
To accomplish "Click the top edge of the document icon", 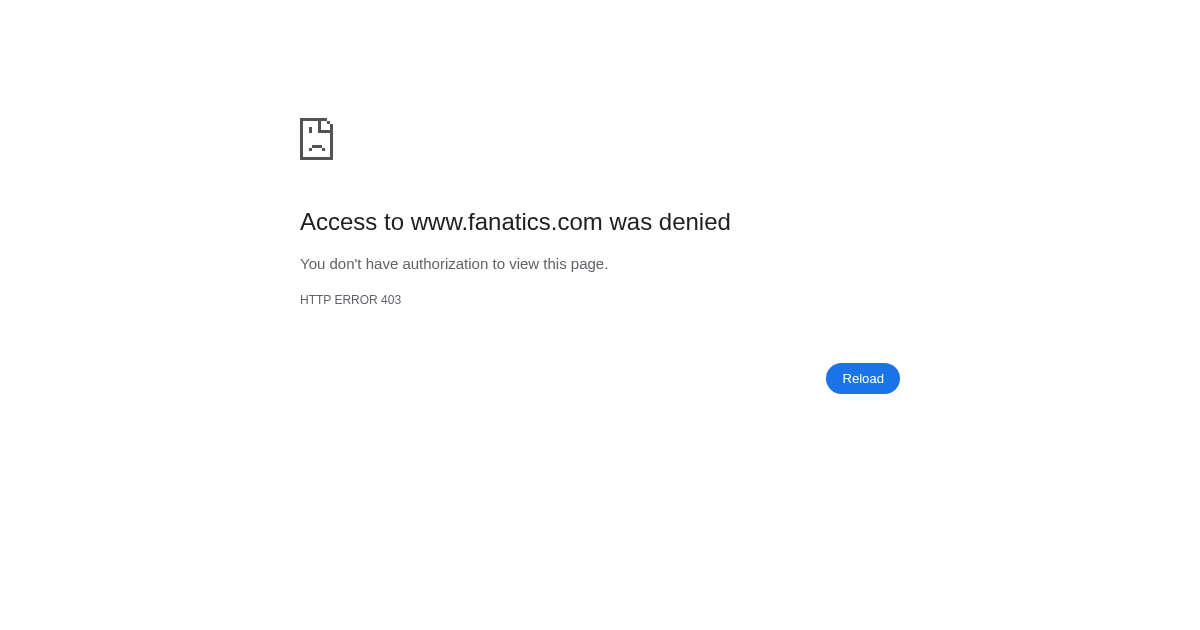I will 314,122.
